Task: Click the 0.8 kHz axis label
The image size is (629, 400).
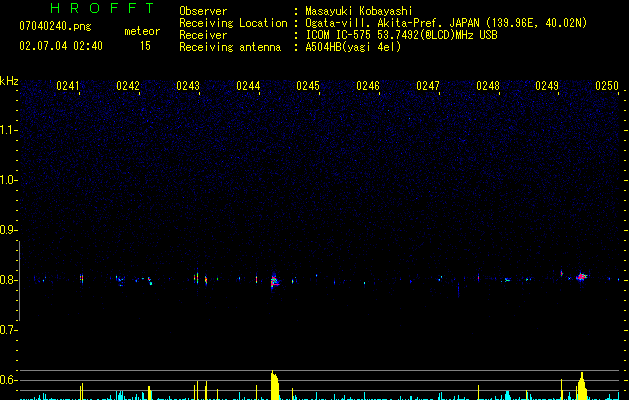Action: coord(8,280)
